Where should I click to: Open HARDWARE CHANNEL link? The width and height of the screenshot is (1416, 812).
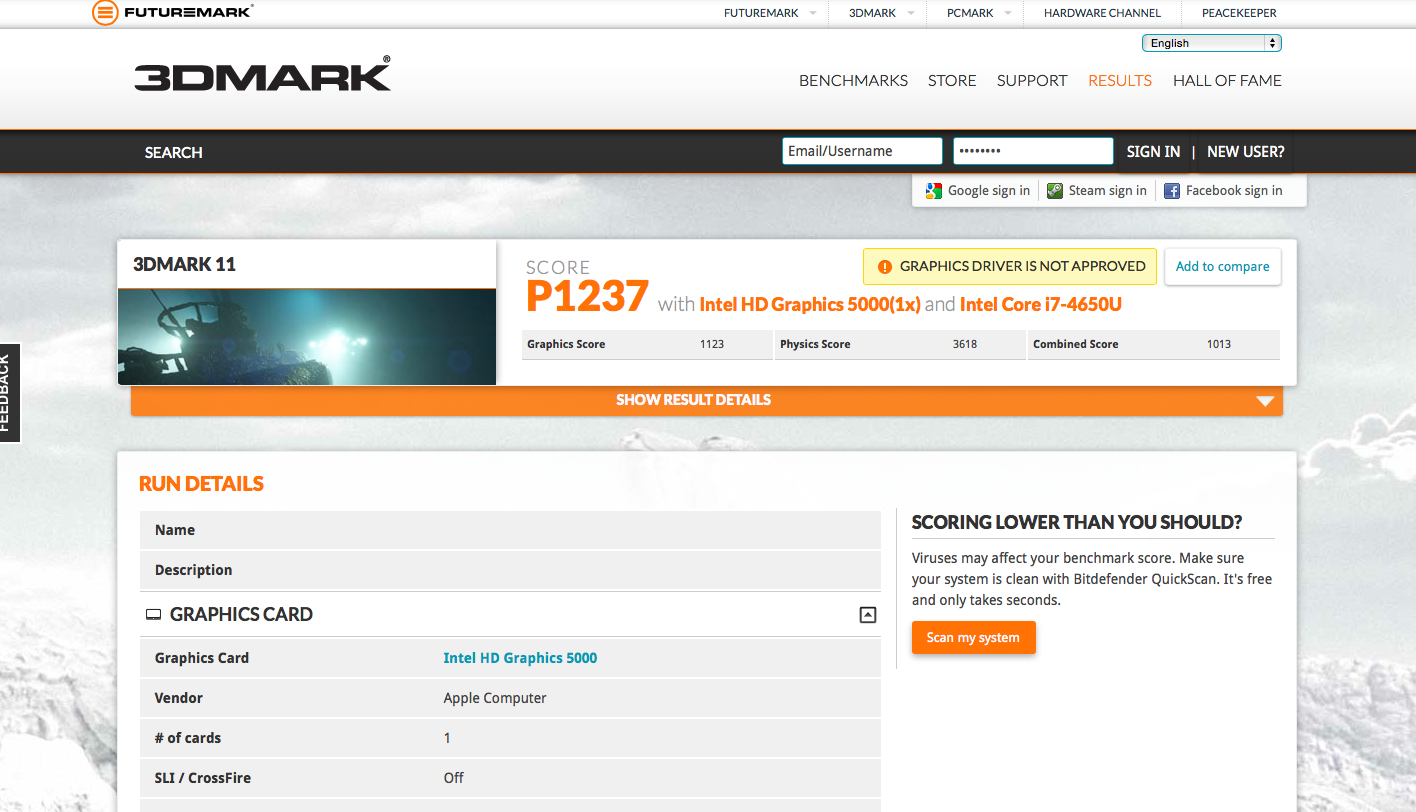tap(1102, 13)
